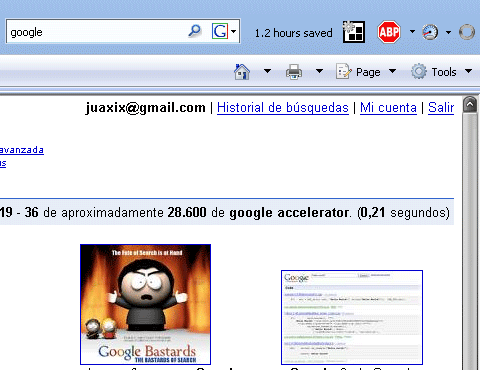Screen dimensions: 480x370
Task: Expand the Home button dropdown arrow
Action: [x=267, y=71]
